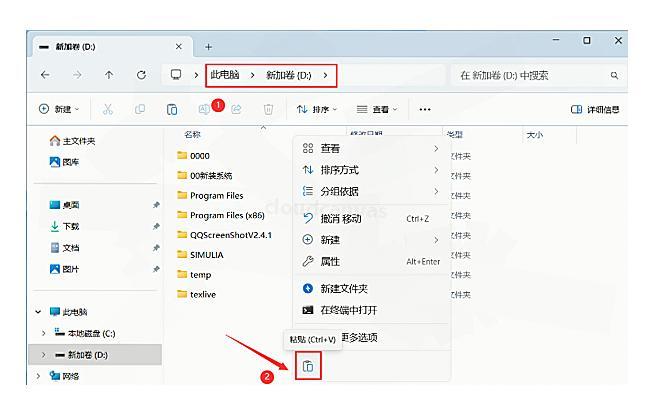
Task: Choose 撤消 移动 in context menu
Action: coord(371,218)
